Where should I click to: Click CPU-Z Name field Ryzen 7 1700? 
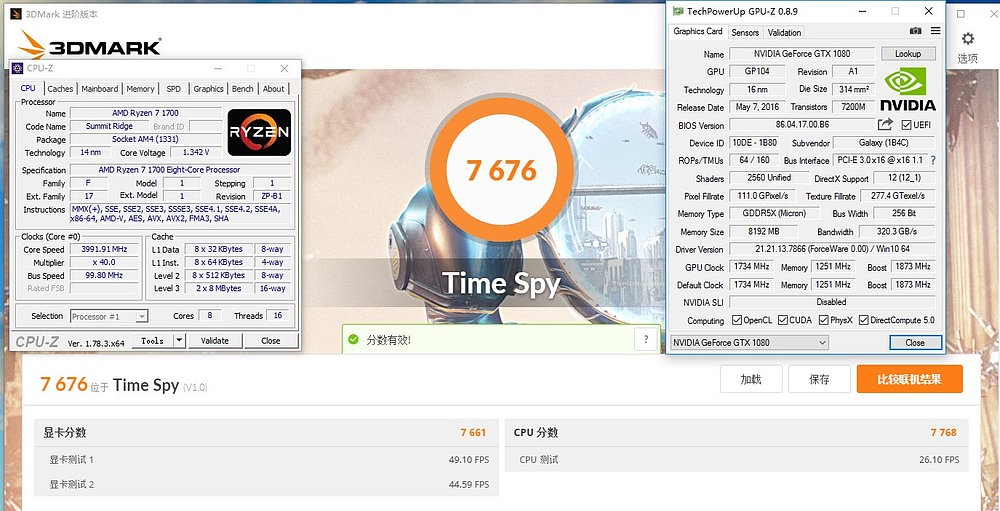(x=146, y=113)
